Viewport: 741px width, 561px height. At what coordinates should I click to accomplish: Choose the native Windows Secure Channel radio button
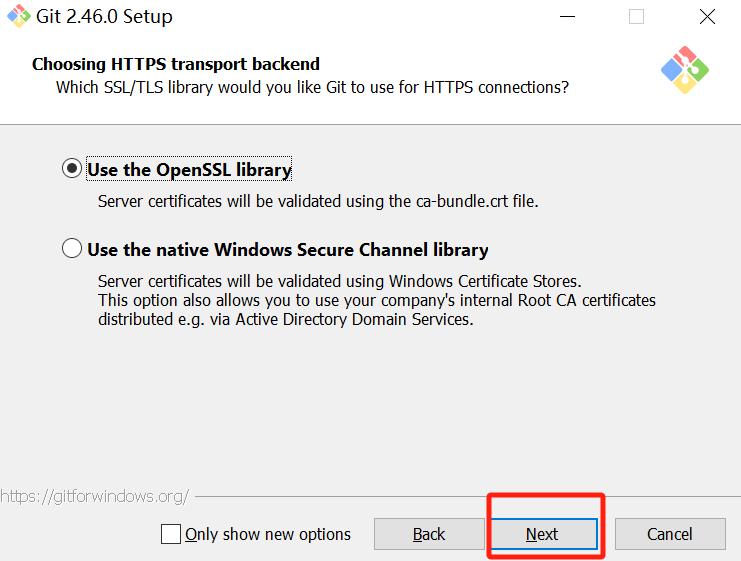[x=72, y=249]
